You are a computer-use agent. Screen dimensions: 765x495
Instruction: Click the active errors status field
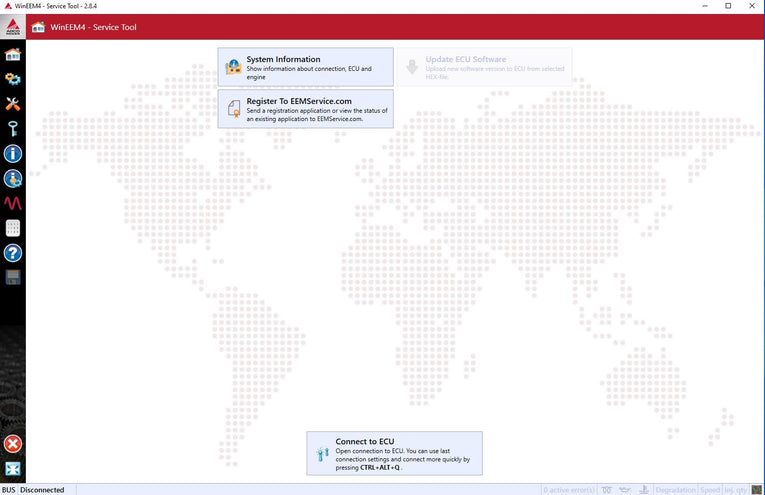pos(569,490)
